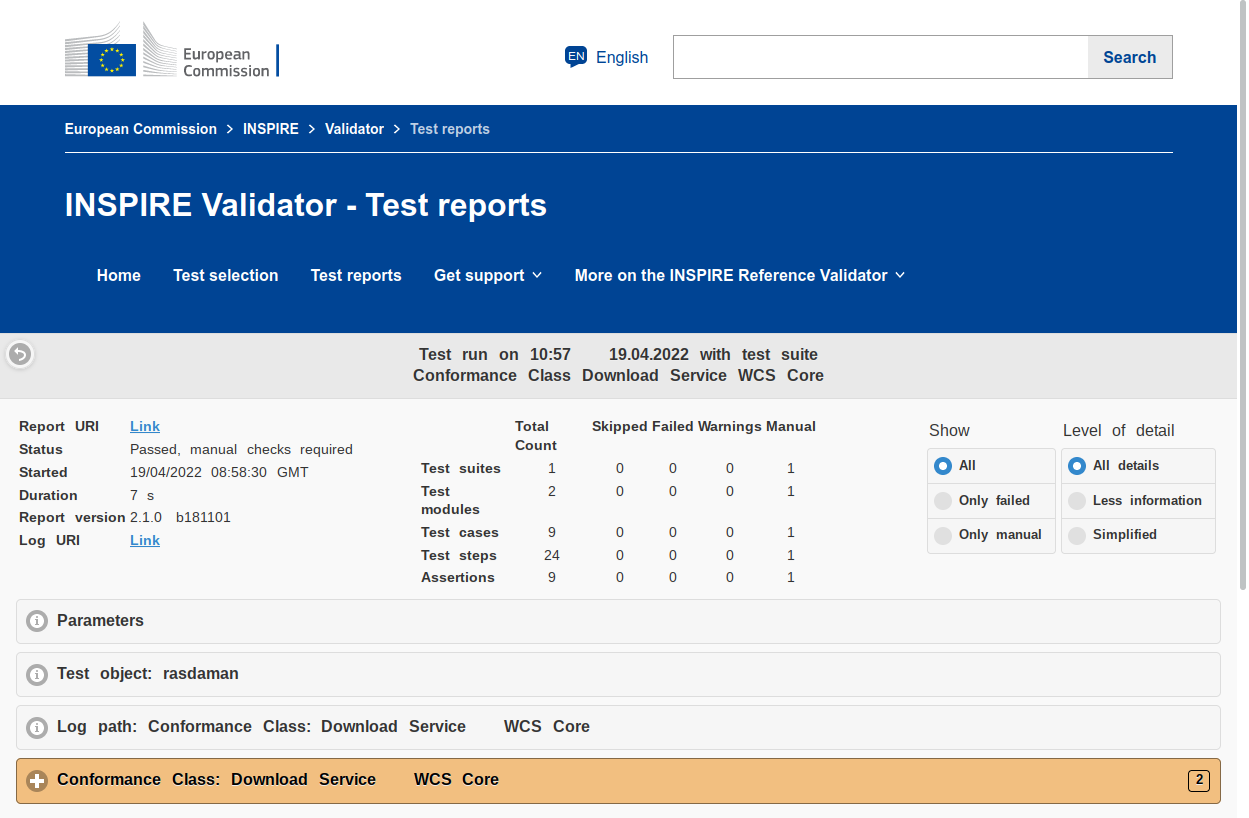Click the circular back arrow icon

pos(20,354)
